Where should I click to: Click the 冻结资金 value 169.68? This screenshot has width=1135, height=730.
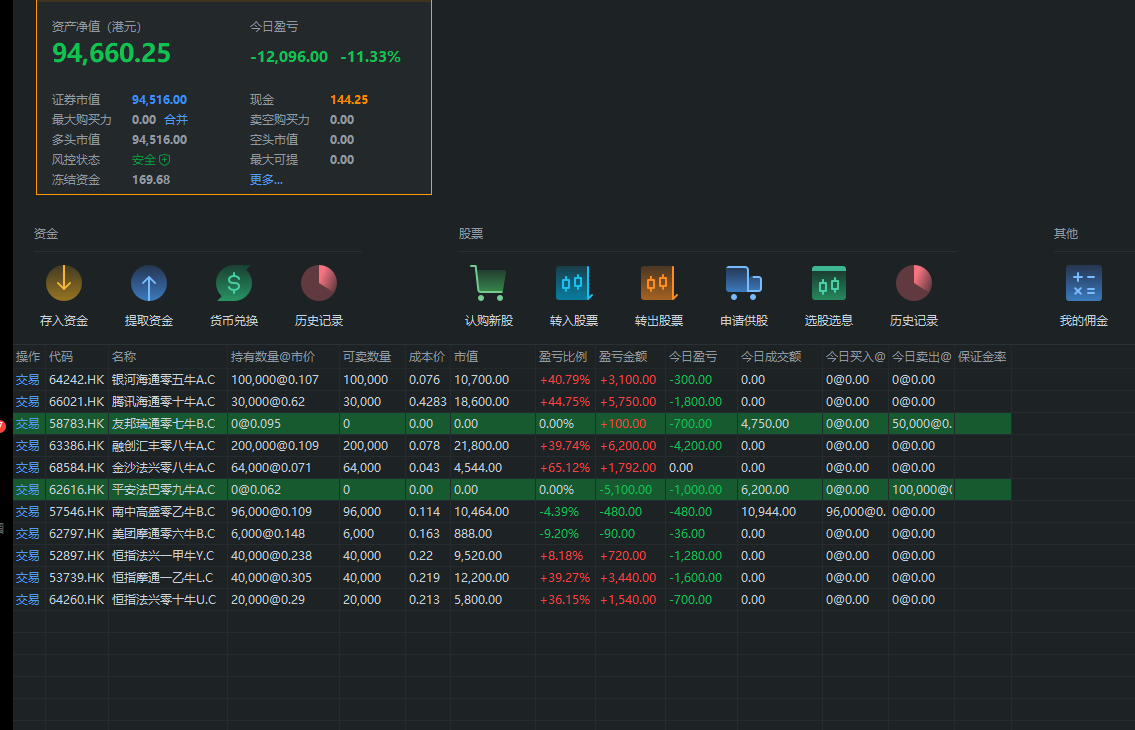click(x=151, y=180)
